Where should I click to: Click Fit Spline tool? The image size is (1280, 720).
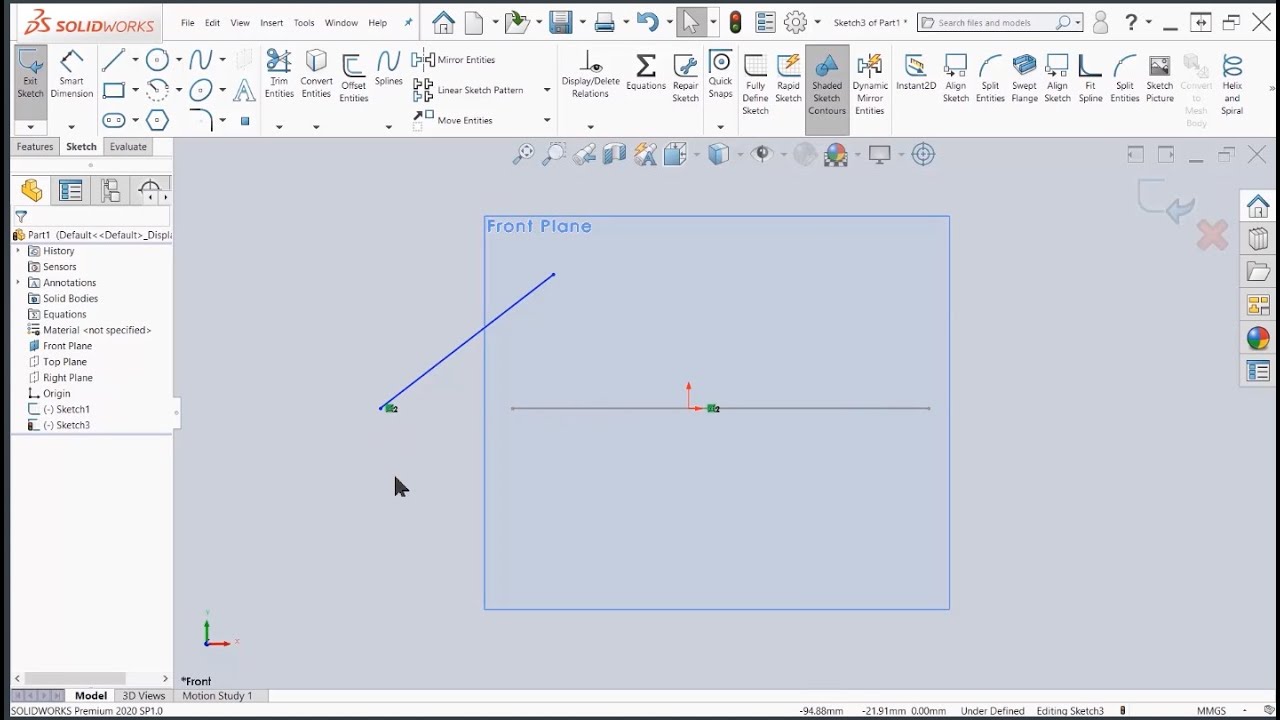1090,77
